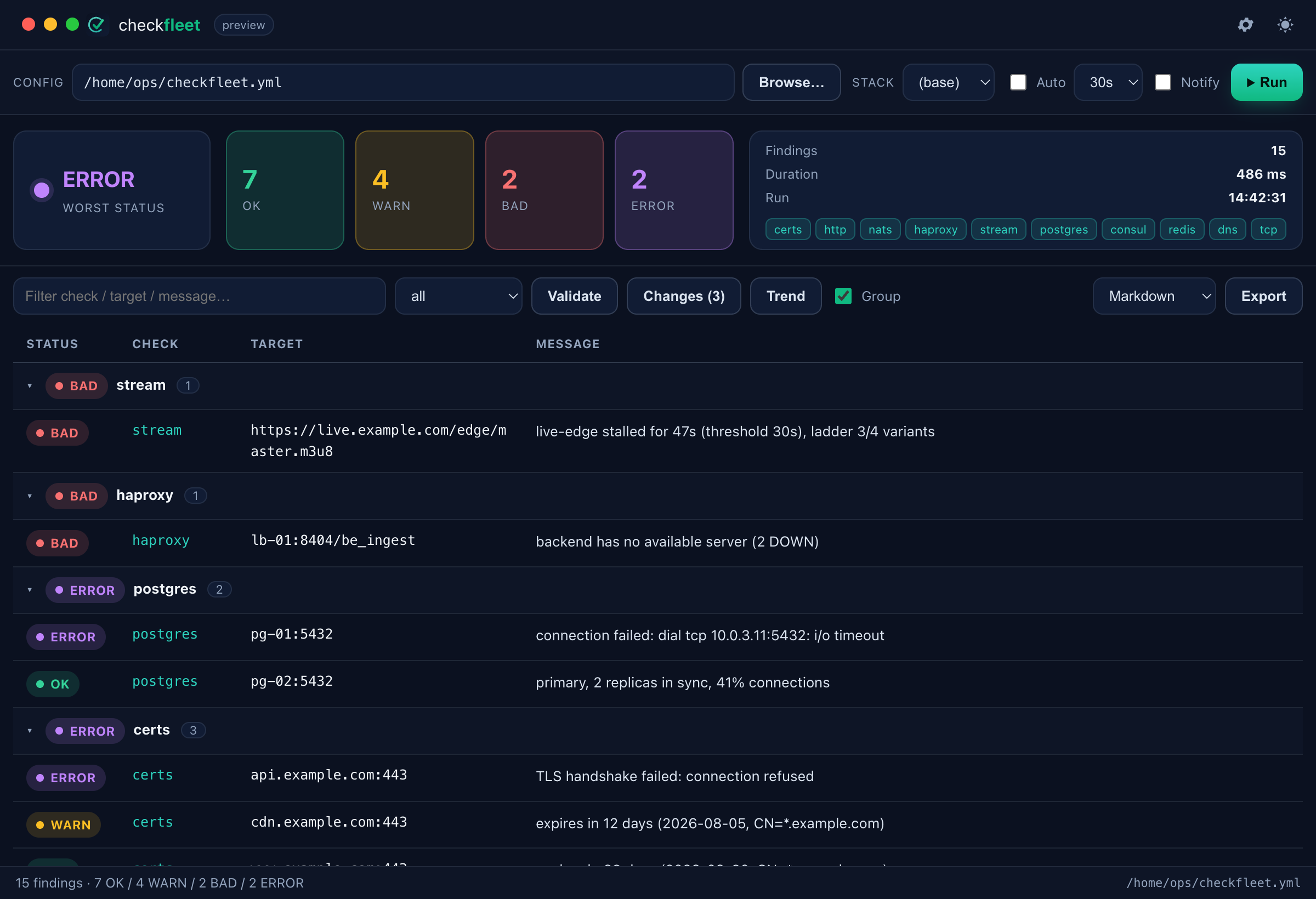The height and width of the screenshot is (899, 1316).
Task: Click the Export button
Action: [1263, 296]
